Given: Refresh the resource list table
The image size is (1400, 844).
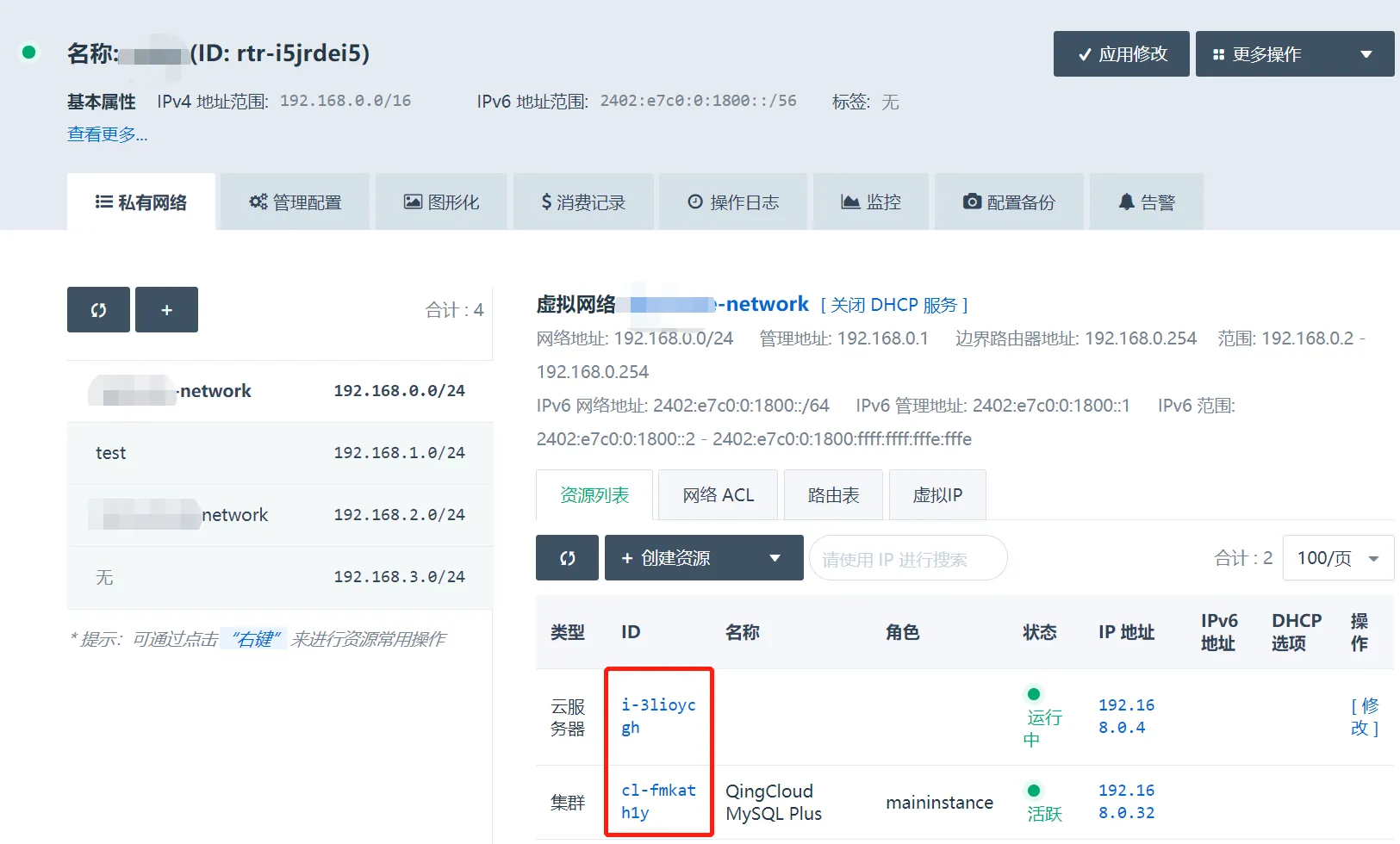Looking at the screenshot, I should [567, 558].
